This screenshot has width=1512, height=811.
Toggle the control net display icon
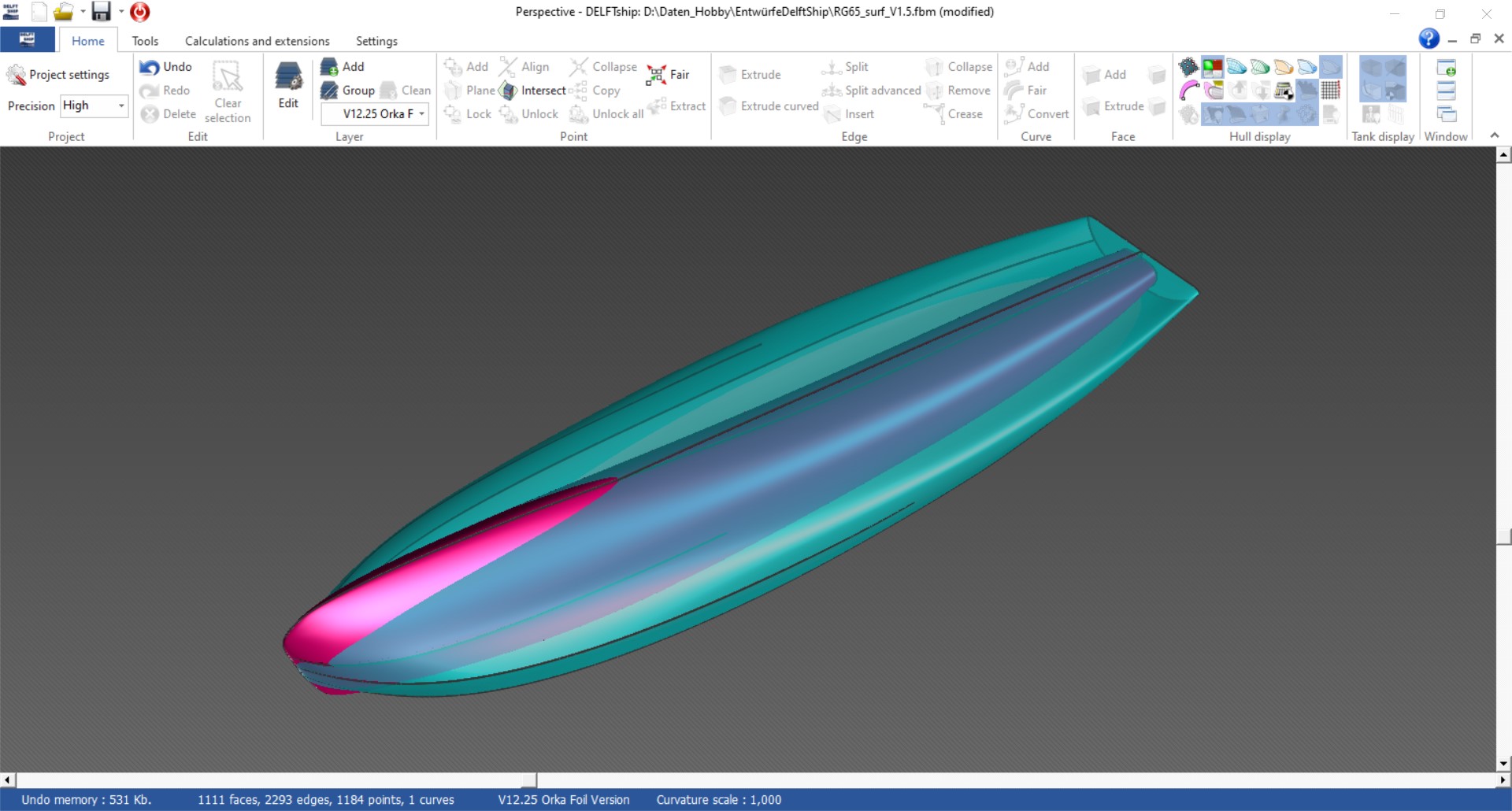(x=1188, y=68)
